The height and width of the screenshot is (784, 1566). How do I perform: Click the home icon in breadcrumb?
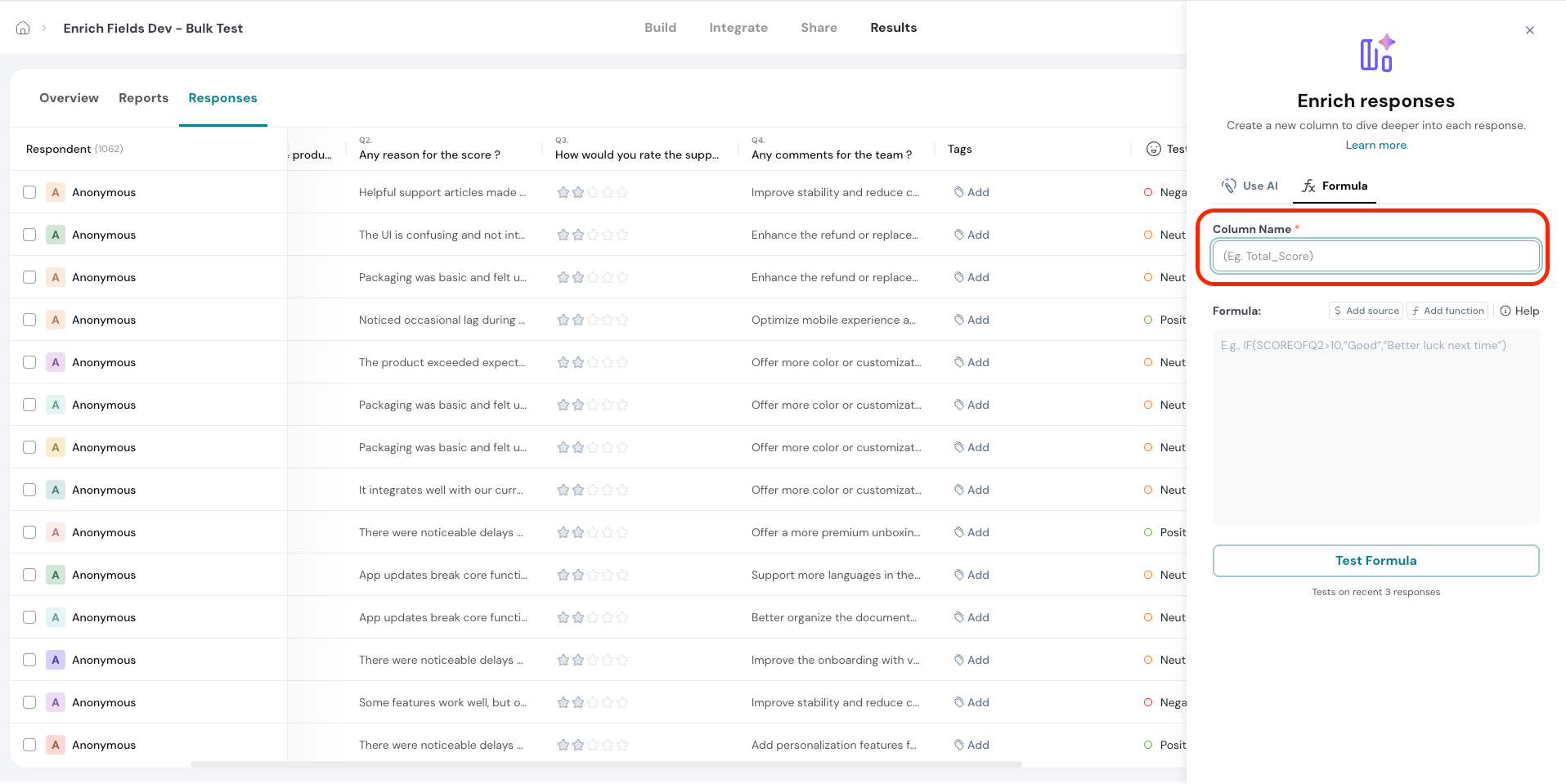coord(23,28)
